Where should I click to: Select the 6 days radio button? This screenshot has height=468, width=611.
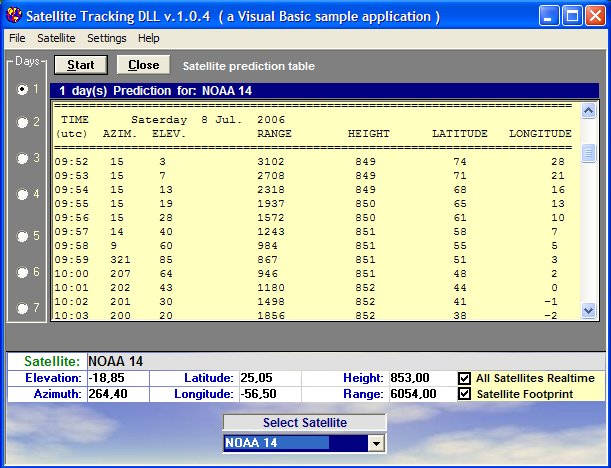click(22, 272)
